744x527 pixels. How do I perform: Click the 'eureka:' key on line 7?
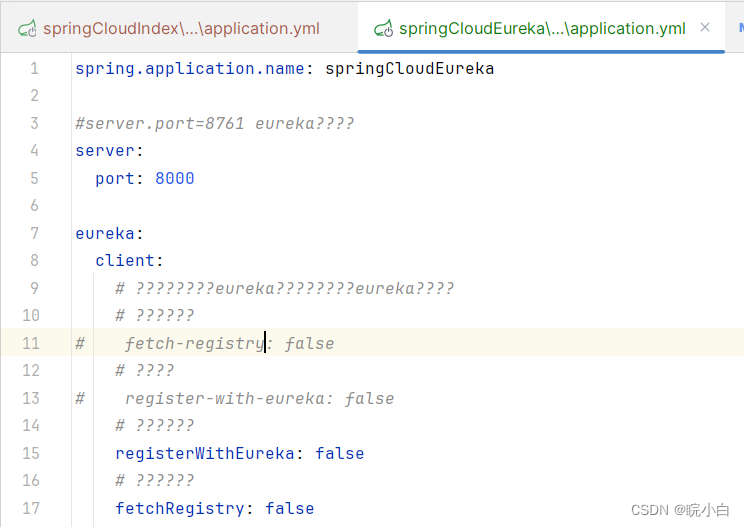(109, 233)
